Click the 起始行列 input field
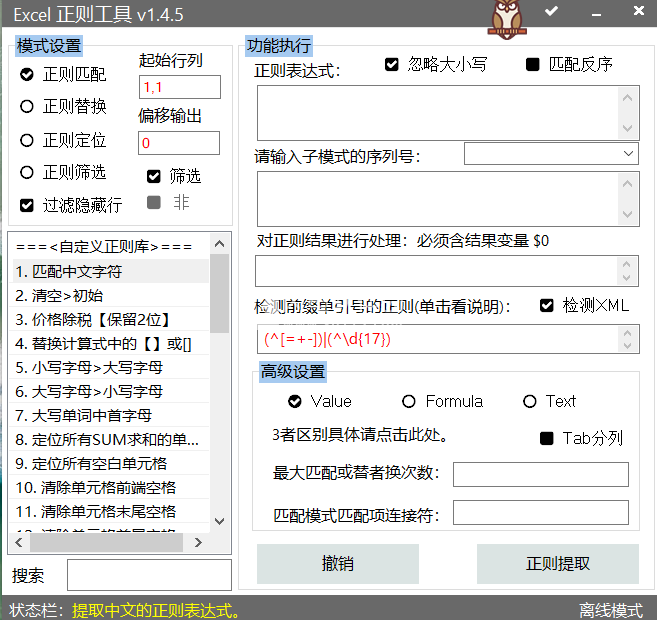Screen dimensions: 657x620 click(x=180, y=87)
